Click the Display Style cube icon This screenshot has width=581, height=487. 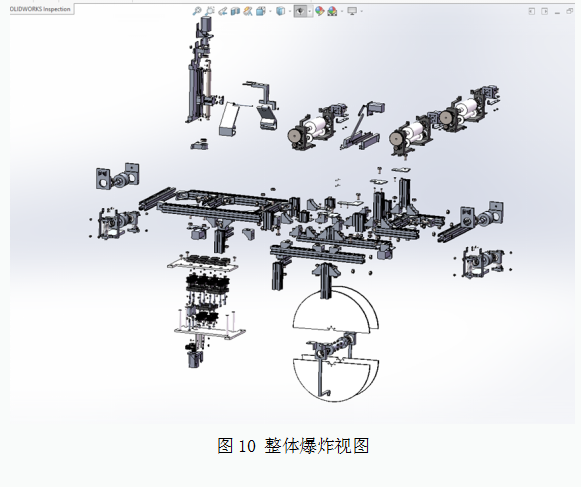(281, 11)
